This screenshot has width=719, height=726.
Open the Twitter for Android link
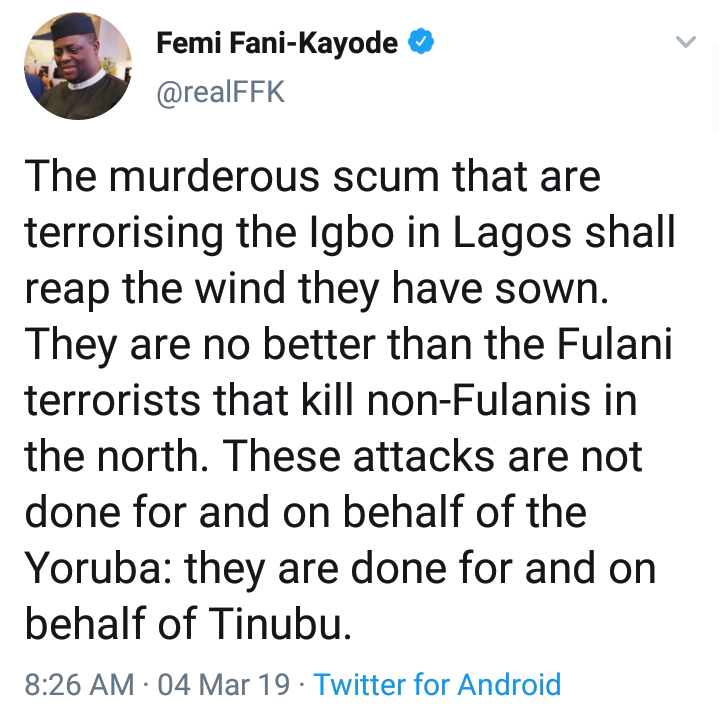pos(437,685)
